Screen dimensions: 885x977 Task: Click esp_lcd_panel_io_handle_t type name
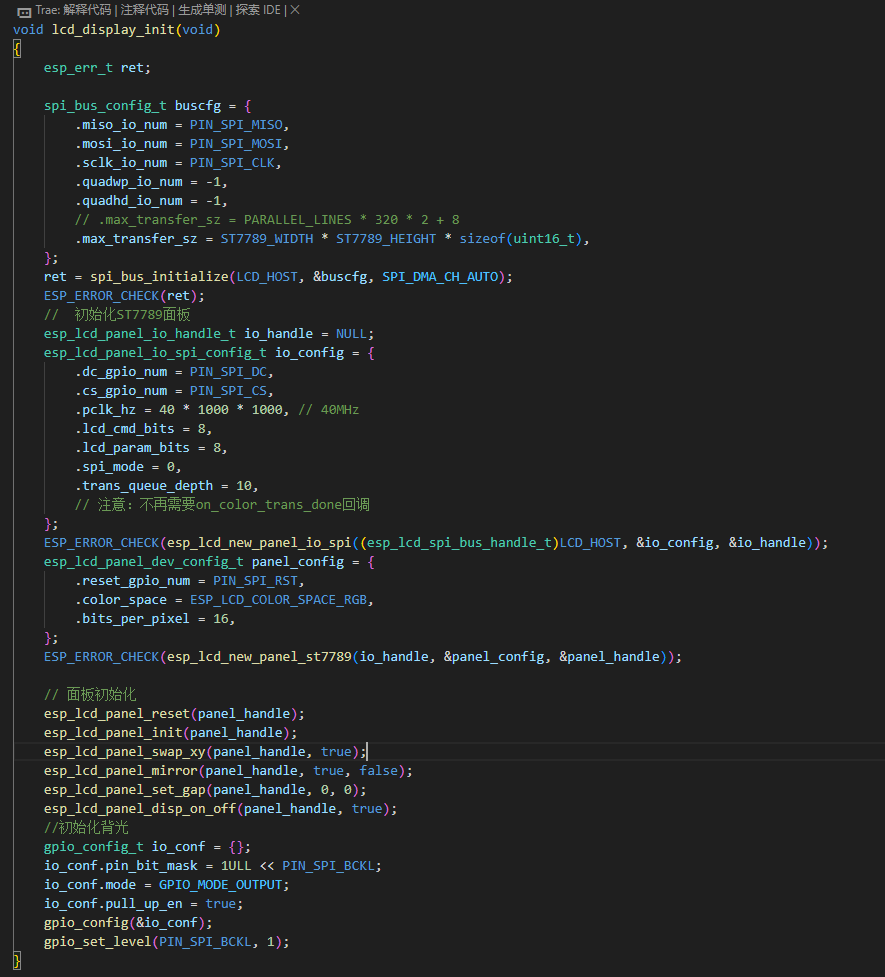click(x=140, y=334)
